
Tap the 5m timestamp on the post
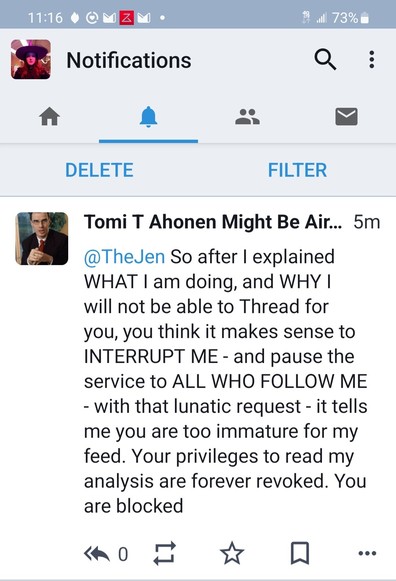(x=366, y=222)
